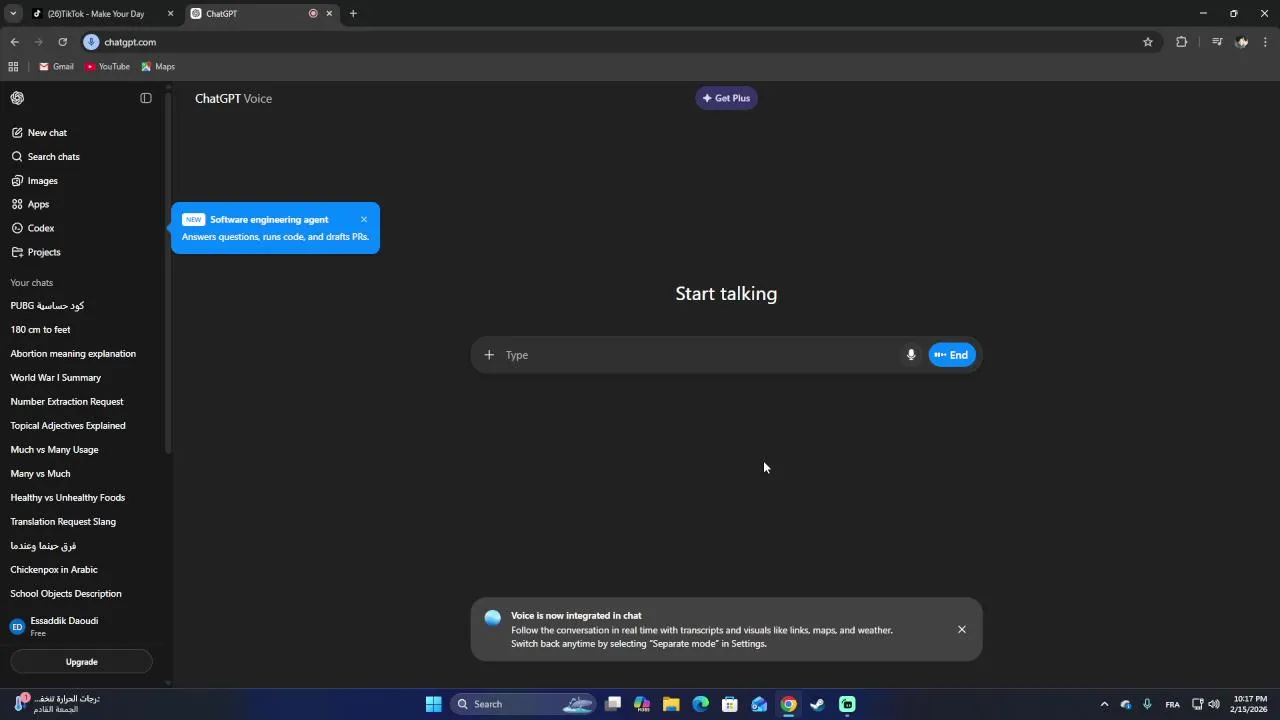The height and width of the screenshot is (720, 1280).
Task: Open the Windows Start menu
Action: click(433, 704)
